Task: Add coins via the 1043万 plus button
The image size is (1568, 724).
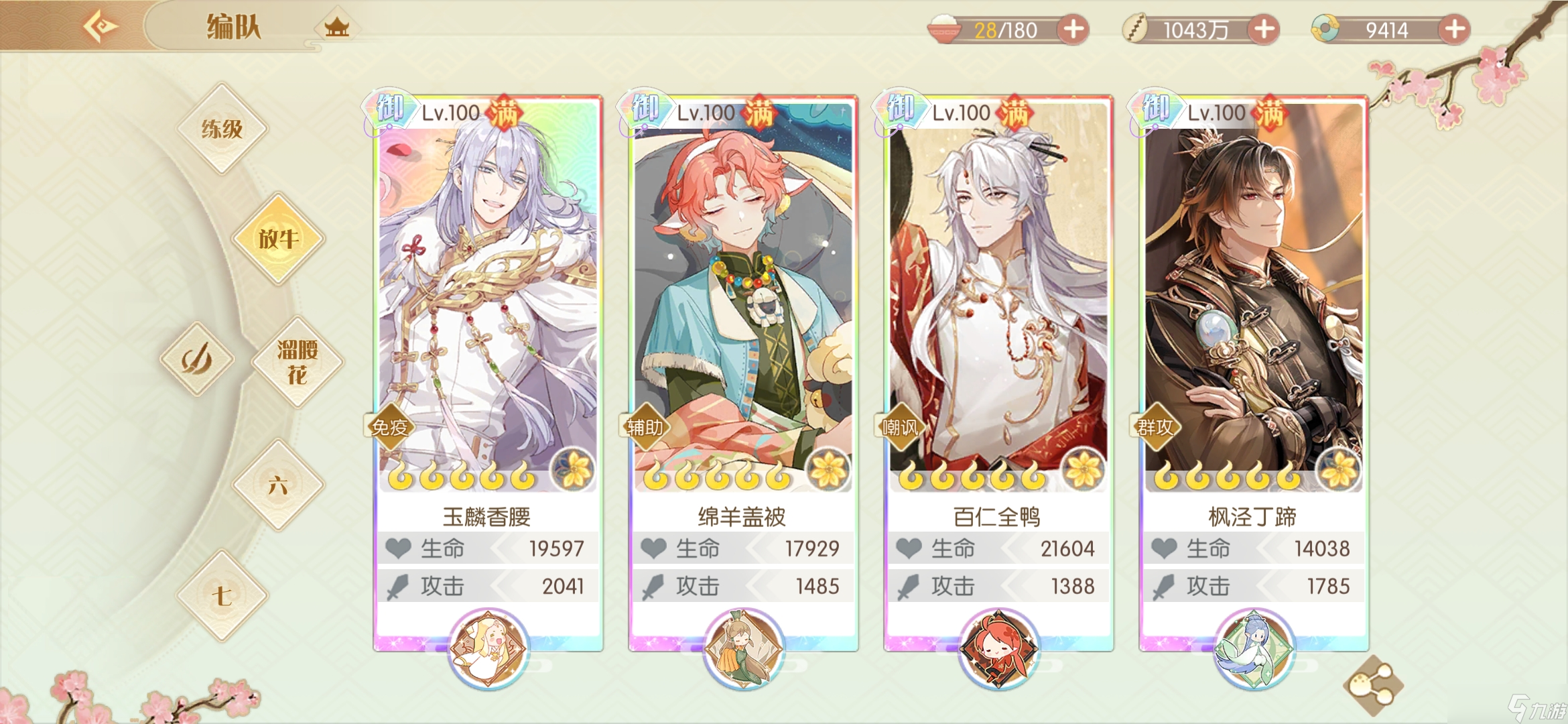Action: pyautogui.click(x=1264, y=29)
